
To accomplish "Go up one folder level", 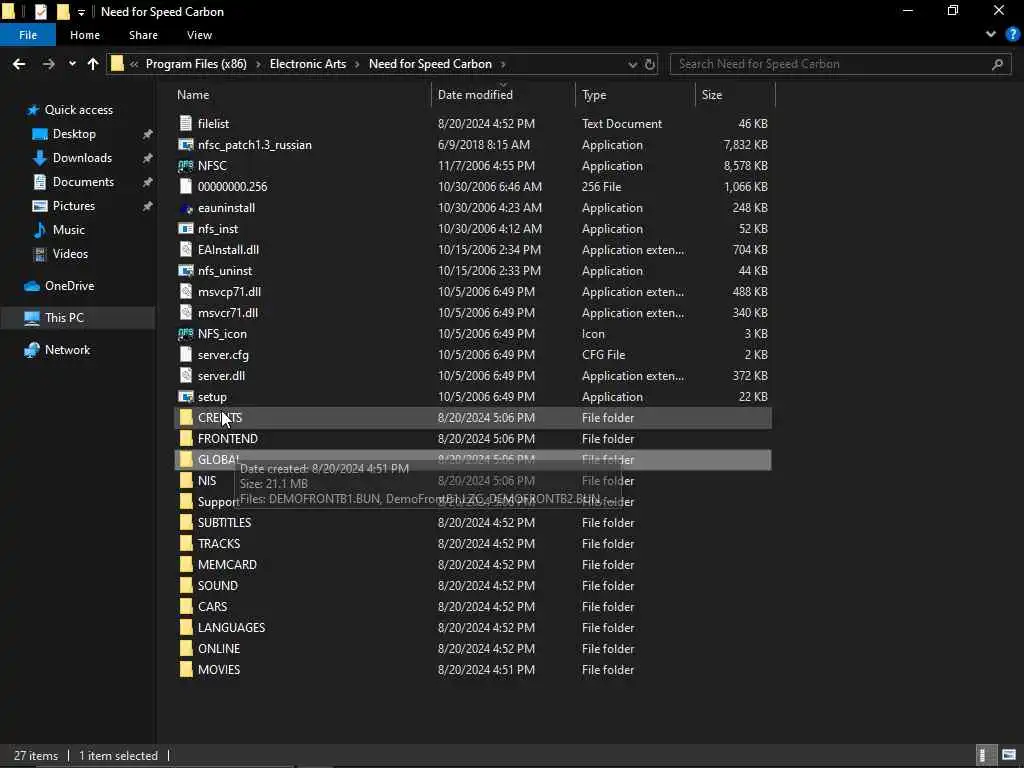I will (x=93, y=64).
